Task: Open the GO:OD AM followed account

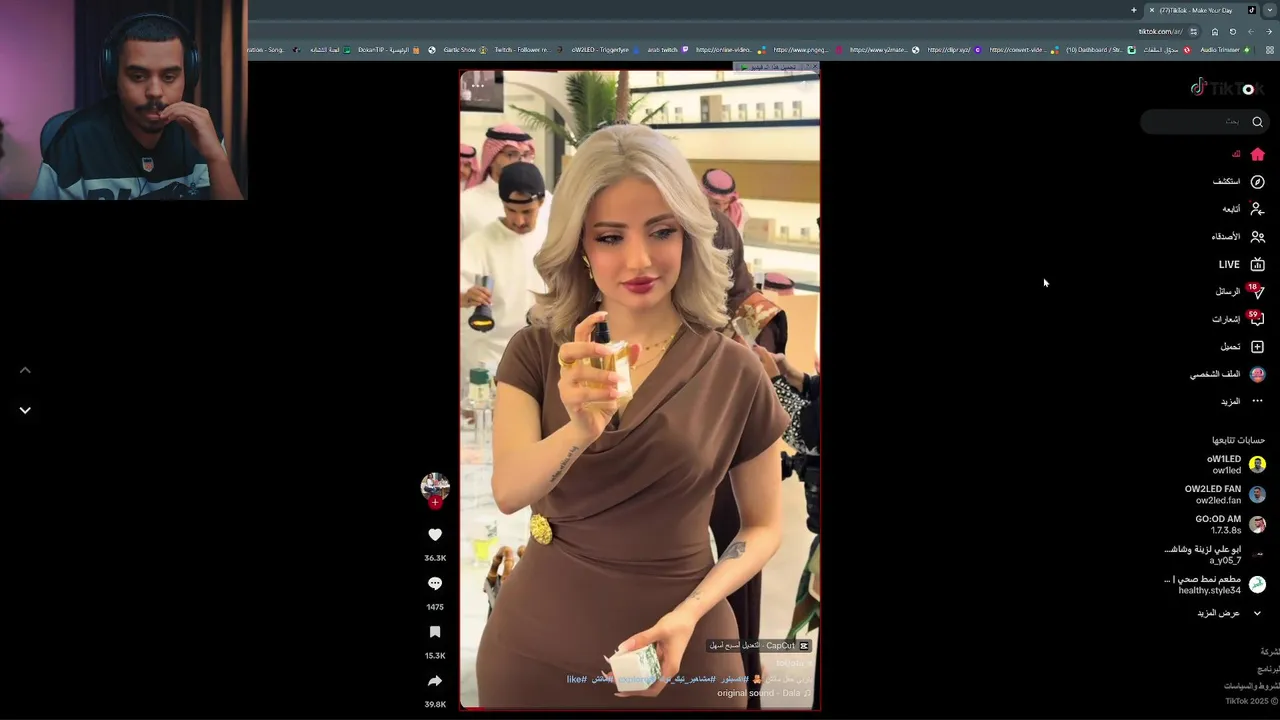Action: point(1230,524)
